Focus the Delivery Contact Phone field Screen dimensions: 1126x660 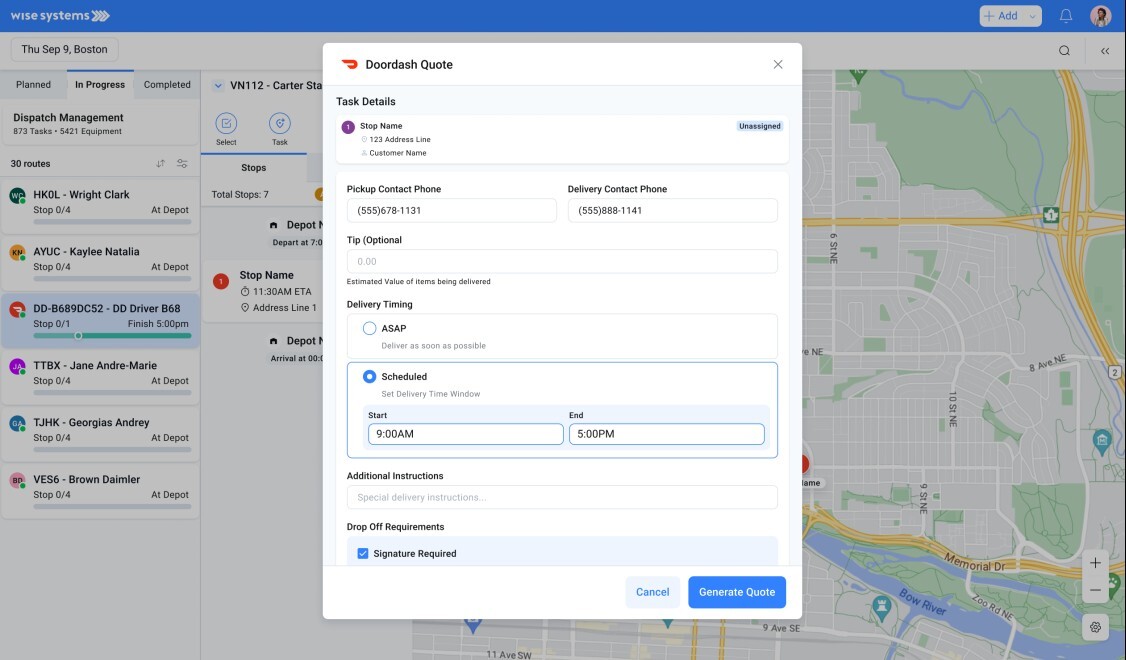coord(672,210)
